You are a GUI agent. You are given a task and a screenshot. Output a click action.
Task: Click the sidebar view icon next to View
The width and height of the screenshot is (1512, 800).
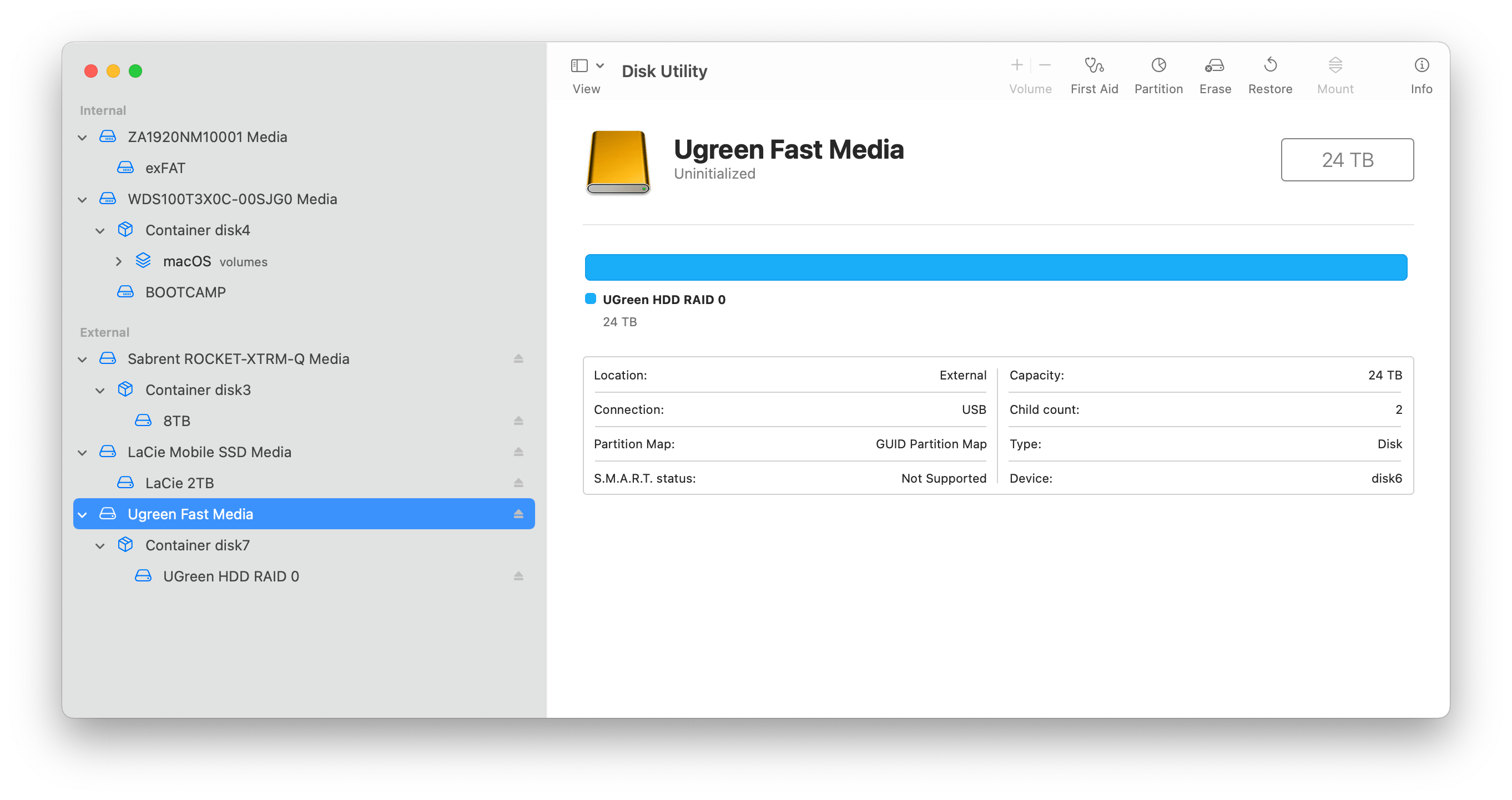tap(580, 65)
